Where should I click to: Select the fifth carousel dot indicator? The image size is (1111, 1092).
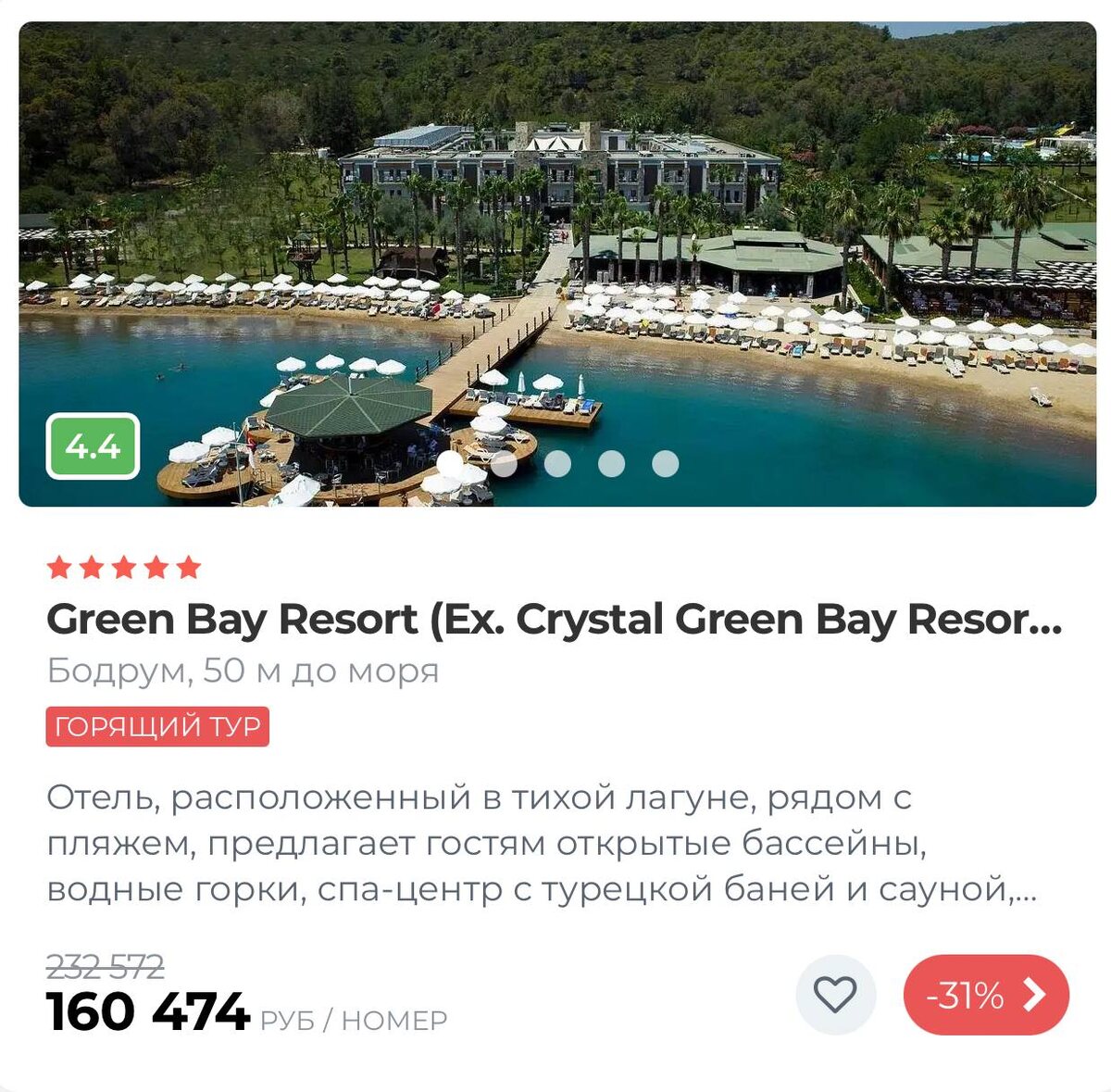point(665,463)
